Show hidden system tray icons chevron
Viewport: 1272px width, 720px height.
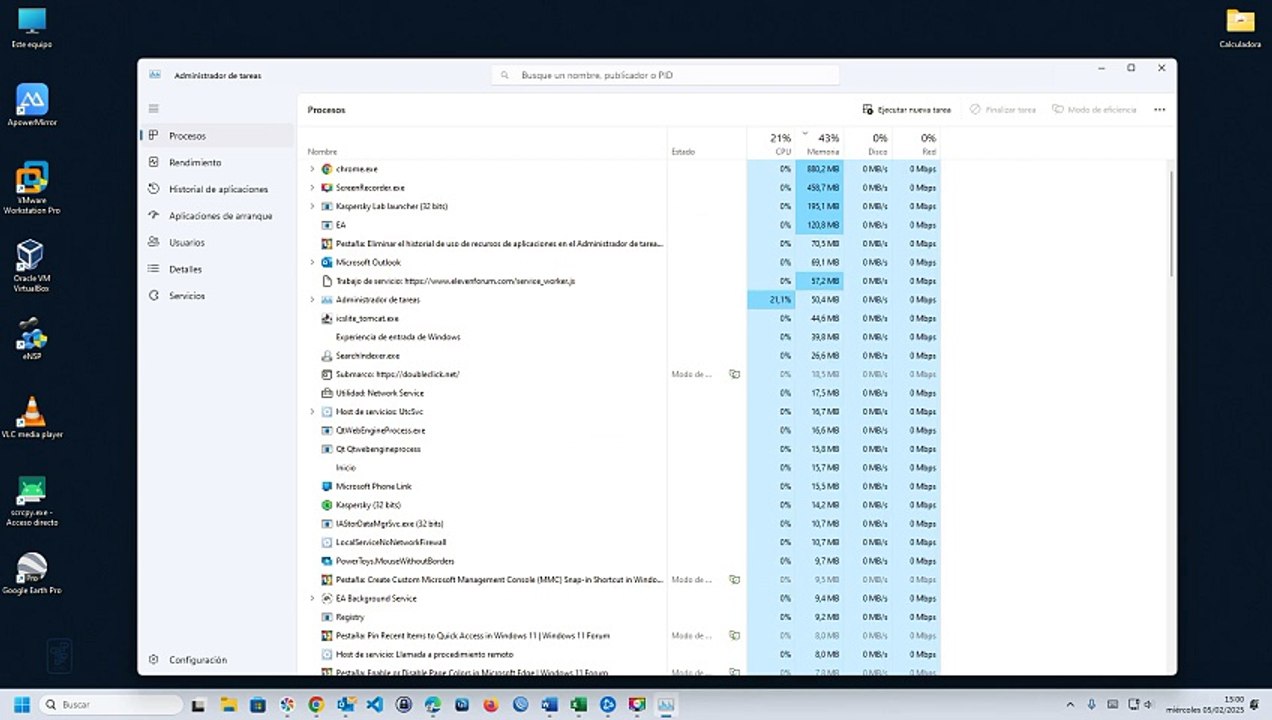point(1071,705)
